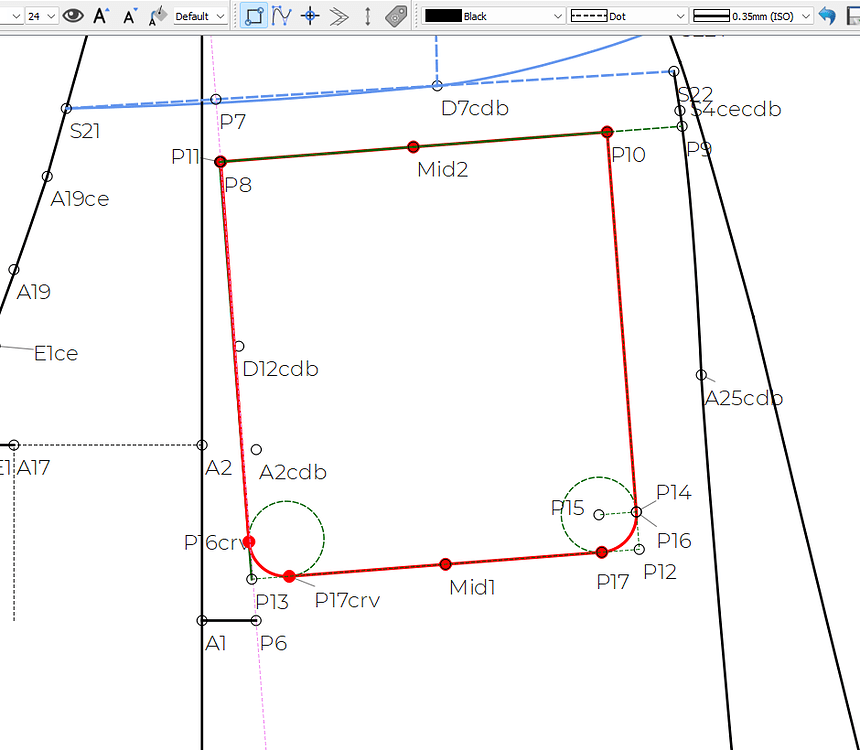860x750 pixels.
Task: Click the label tag icon
Action: (396, 16)
